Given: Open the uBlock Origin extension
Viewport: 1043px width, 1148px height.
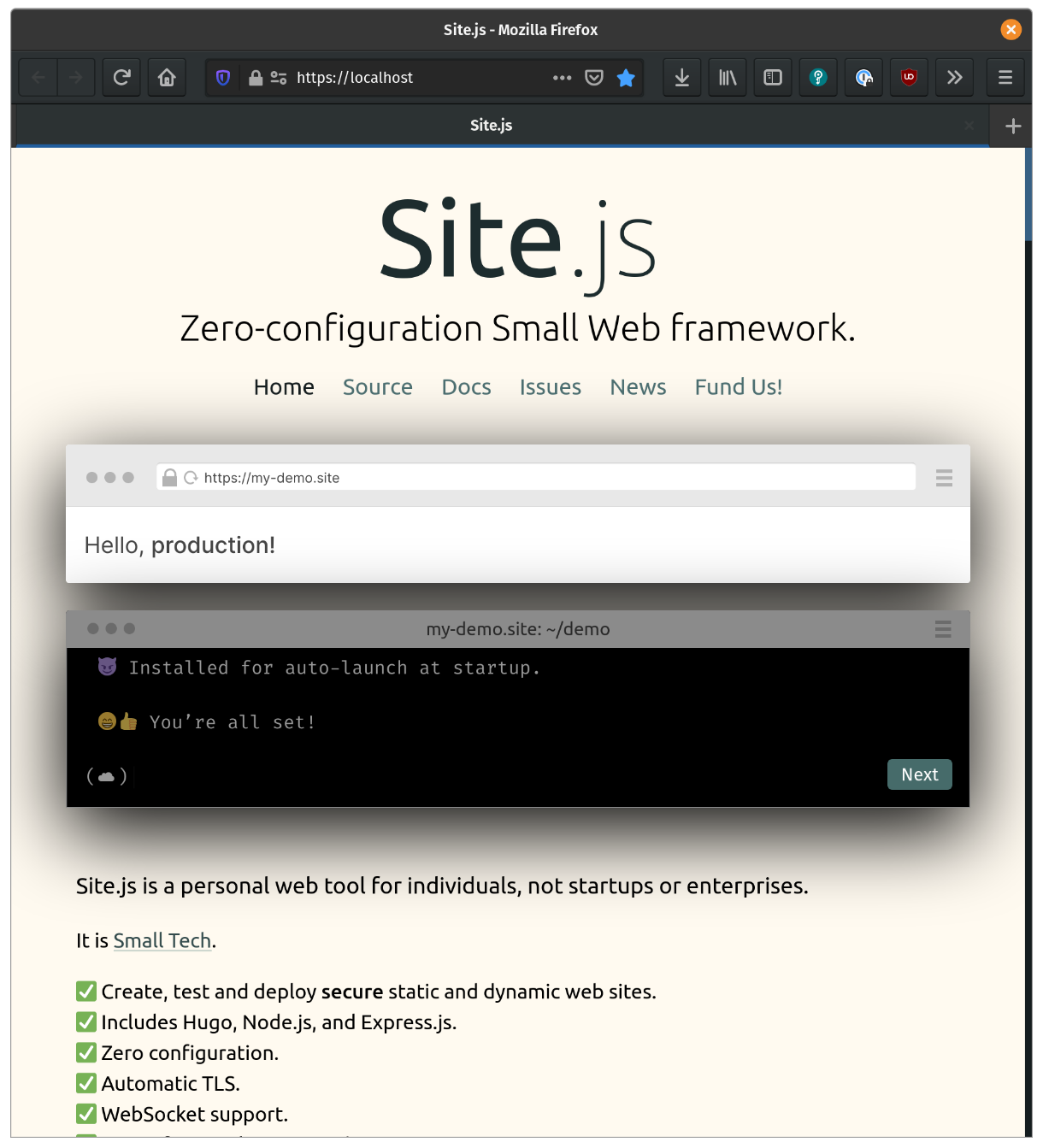Looking at the screenshot, I should (x=909, y=78).
